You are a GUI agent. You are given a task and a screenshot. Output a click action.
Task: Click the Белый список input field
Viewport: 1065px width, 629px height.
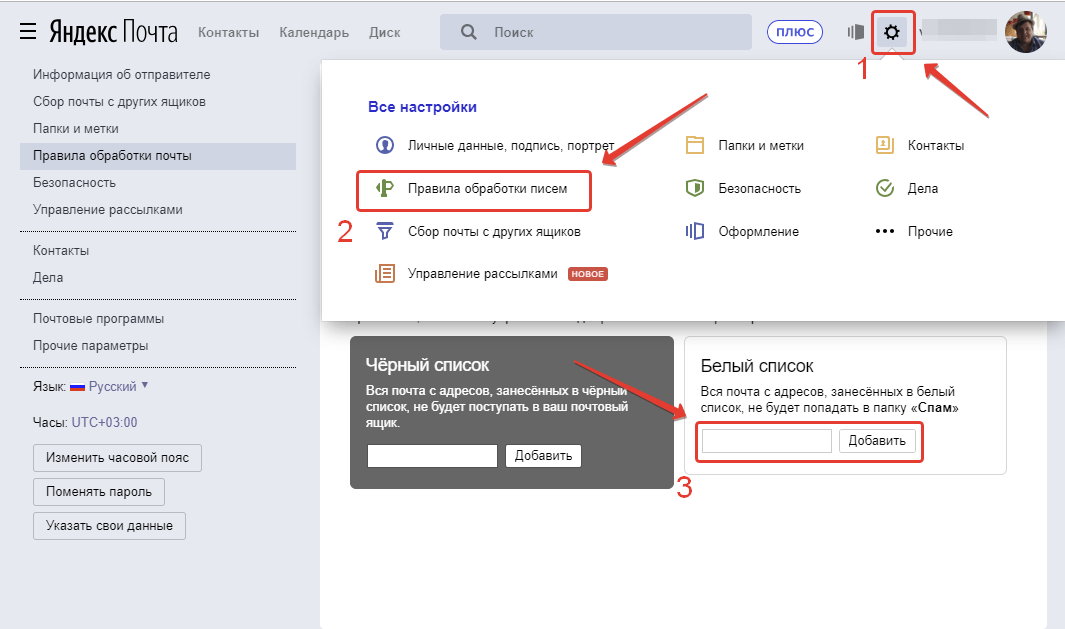[765, 440]
